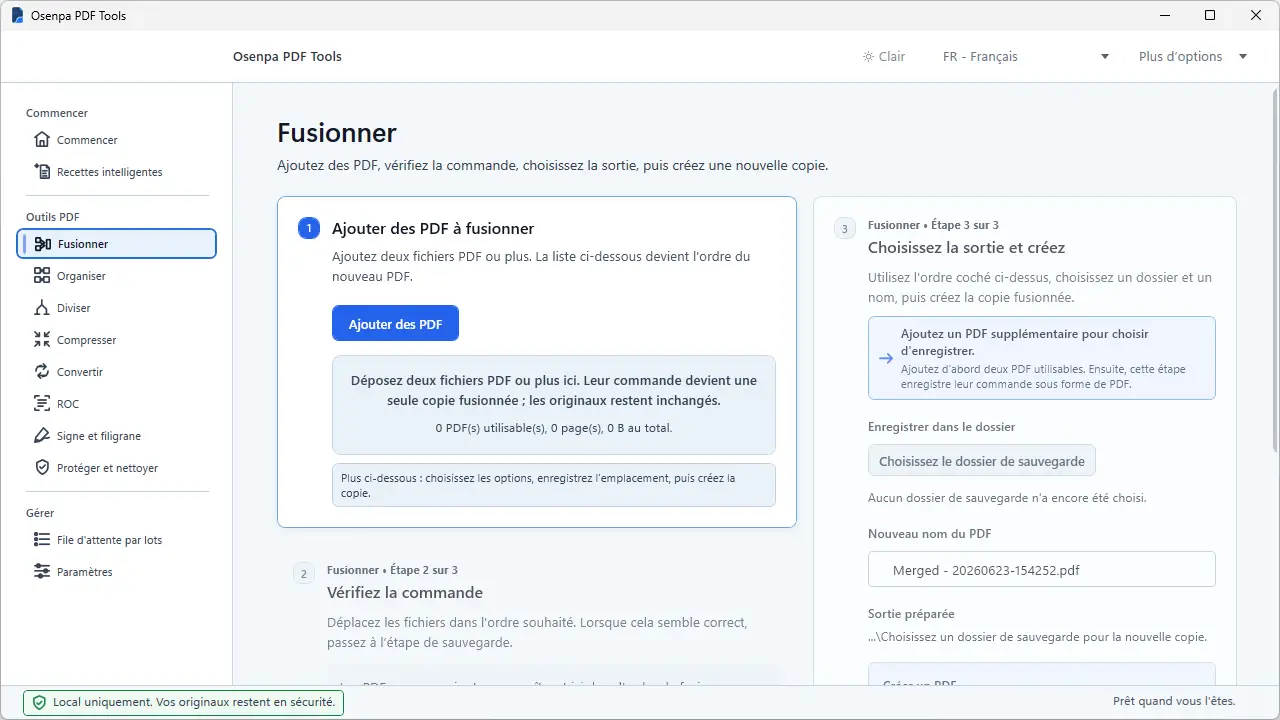Click the Fusionner sidebar item
Image resolution: width=1280 pixels, height=720 pixels.
[117, 244]
